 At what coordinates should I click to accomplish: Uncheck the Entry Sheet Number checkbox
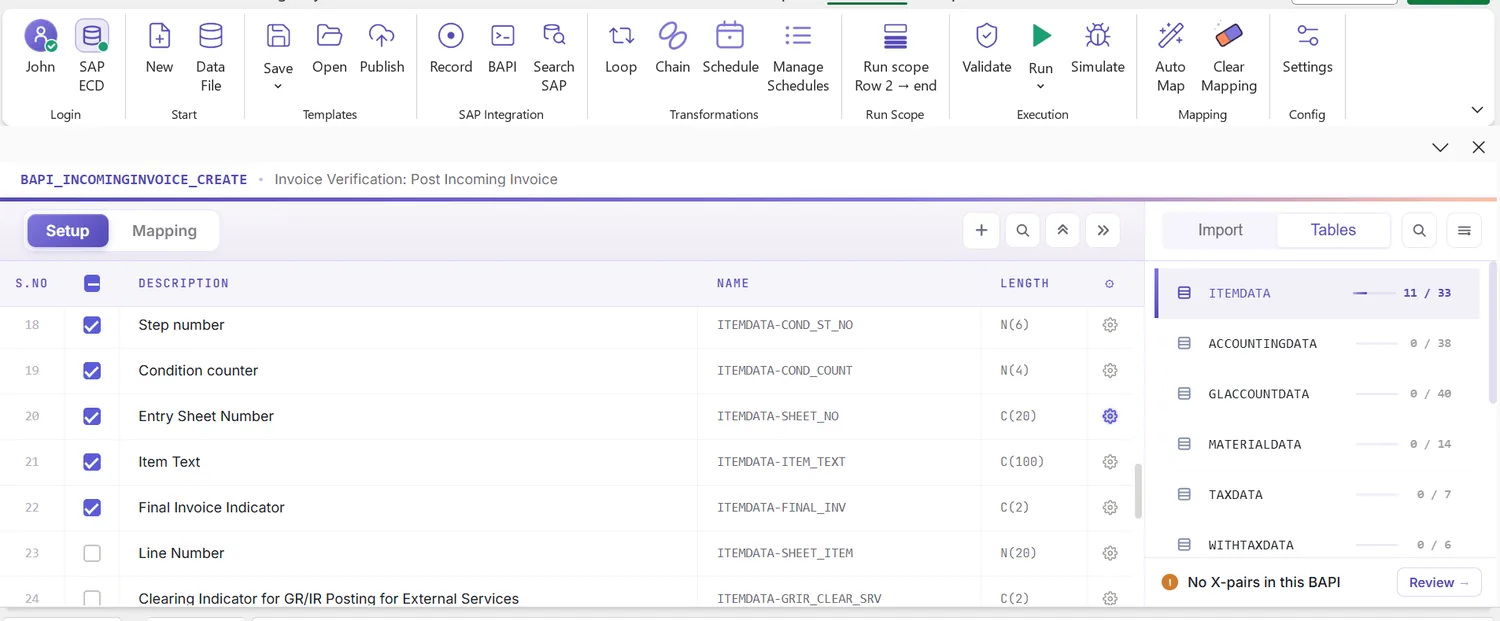point(92,416)
